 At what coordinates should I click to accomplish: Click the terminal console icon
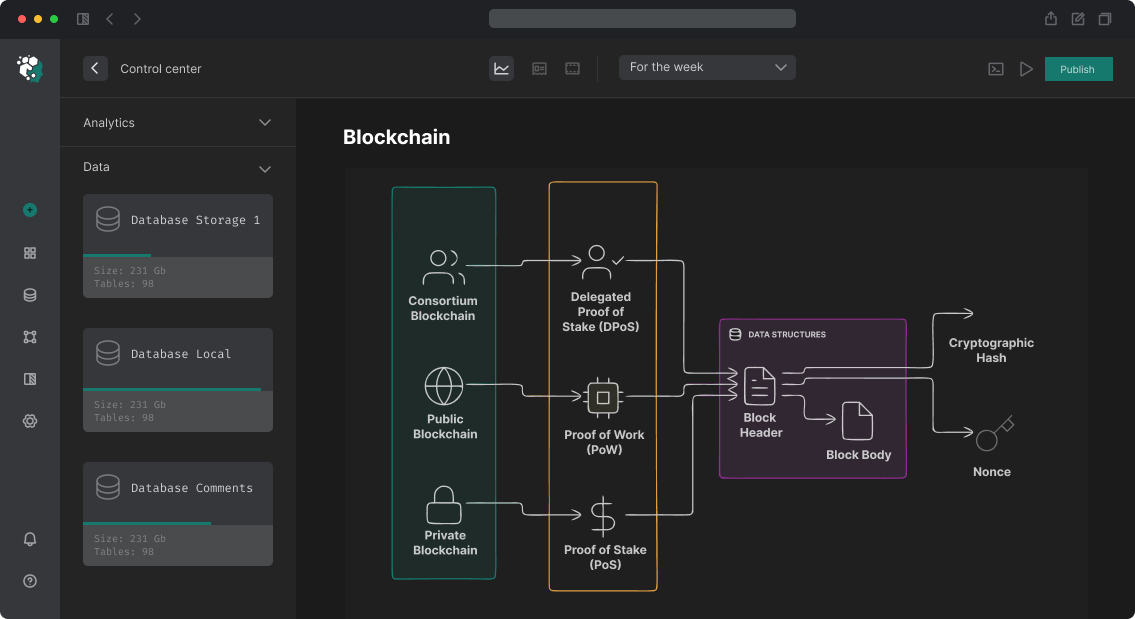click(x=995, y=69)
